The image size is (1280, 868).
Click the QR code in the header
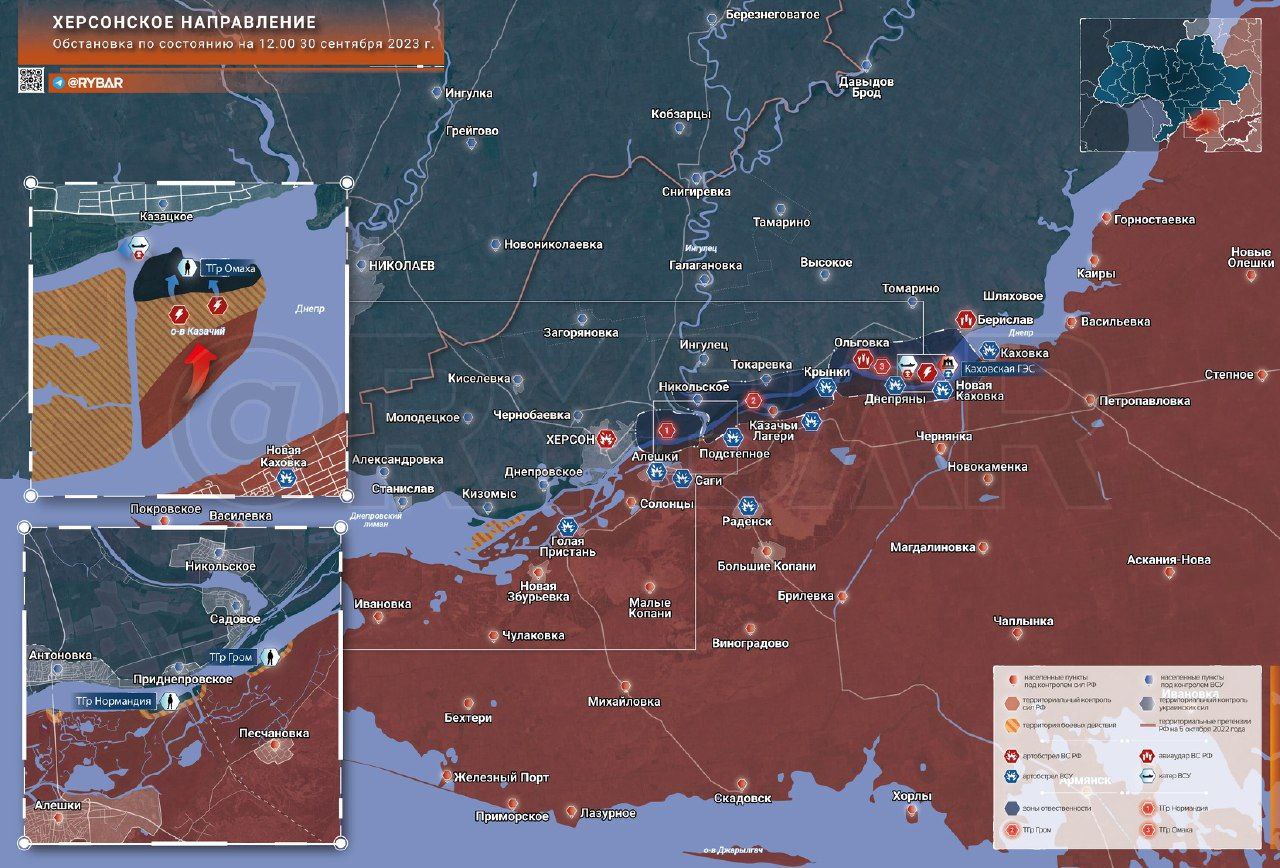click(31, 80)
